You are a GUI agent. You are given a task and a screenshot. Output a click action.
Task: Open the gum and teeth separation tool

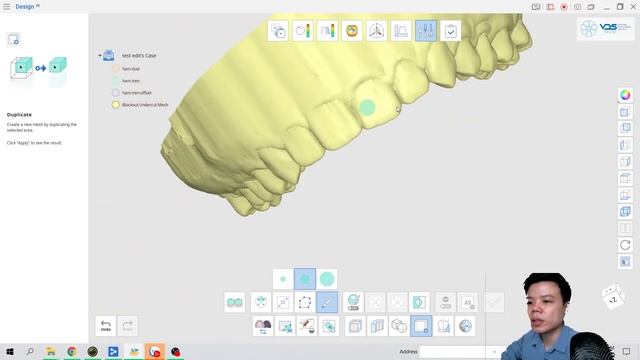pos(263,326)
